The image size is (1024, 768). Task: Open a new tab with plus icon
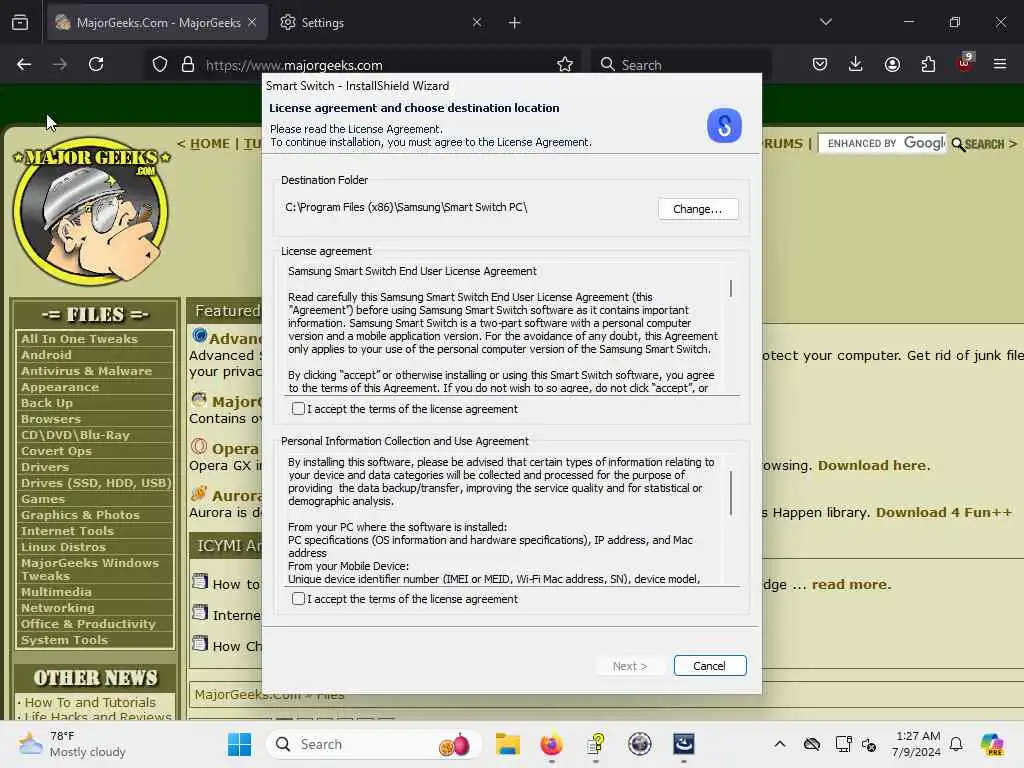click(x=515, y=23)
